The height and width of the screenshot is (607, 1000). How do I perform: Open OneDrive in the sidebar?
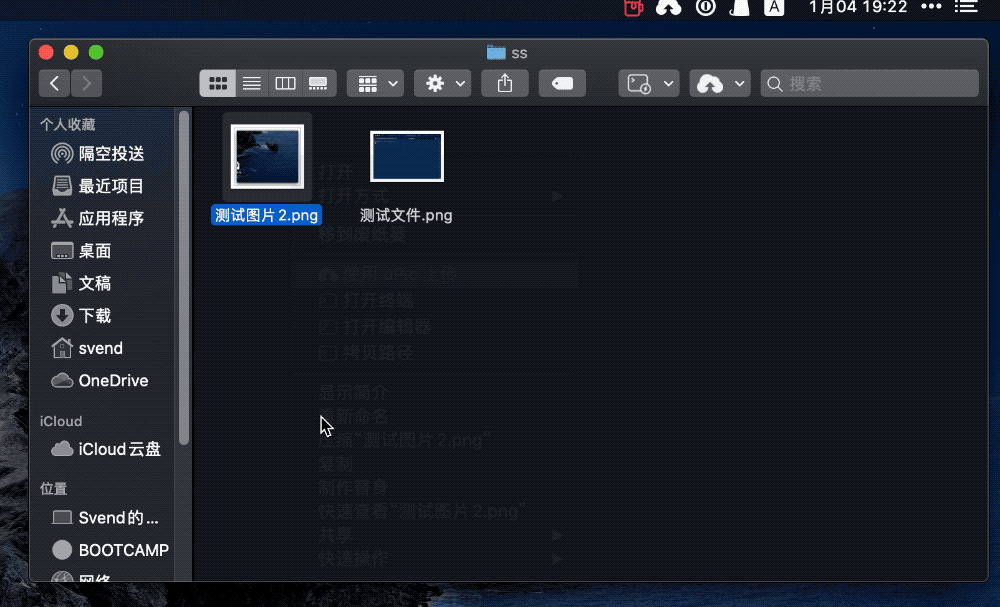99,381
